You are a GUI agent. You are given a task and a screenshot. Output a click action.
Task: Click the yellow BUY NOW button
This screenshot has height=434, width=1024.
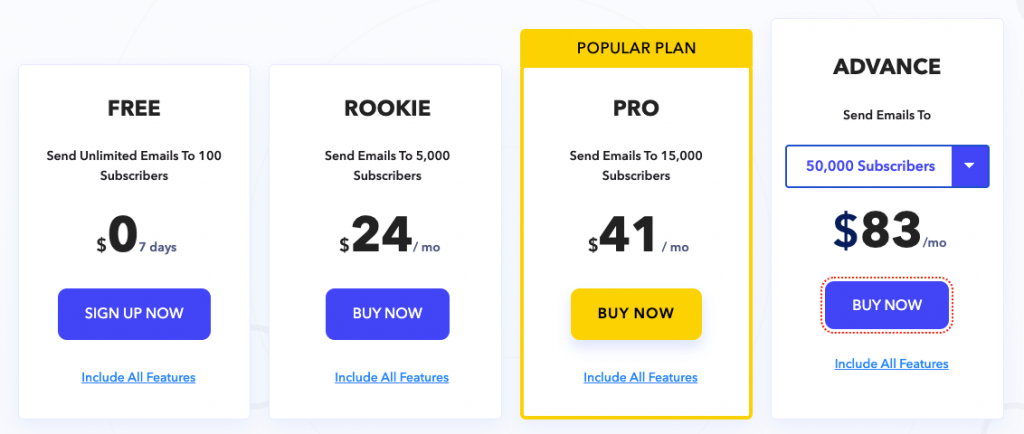point(636,314)
